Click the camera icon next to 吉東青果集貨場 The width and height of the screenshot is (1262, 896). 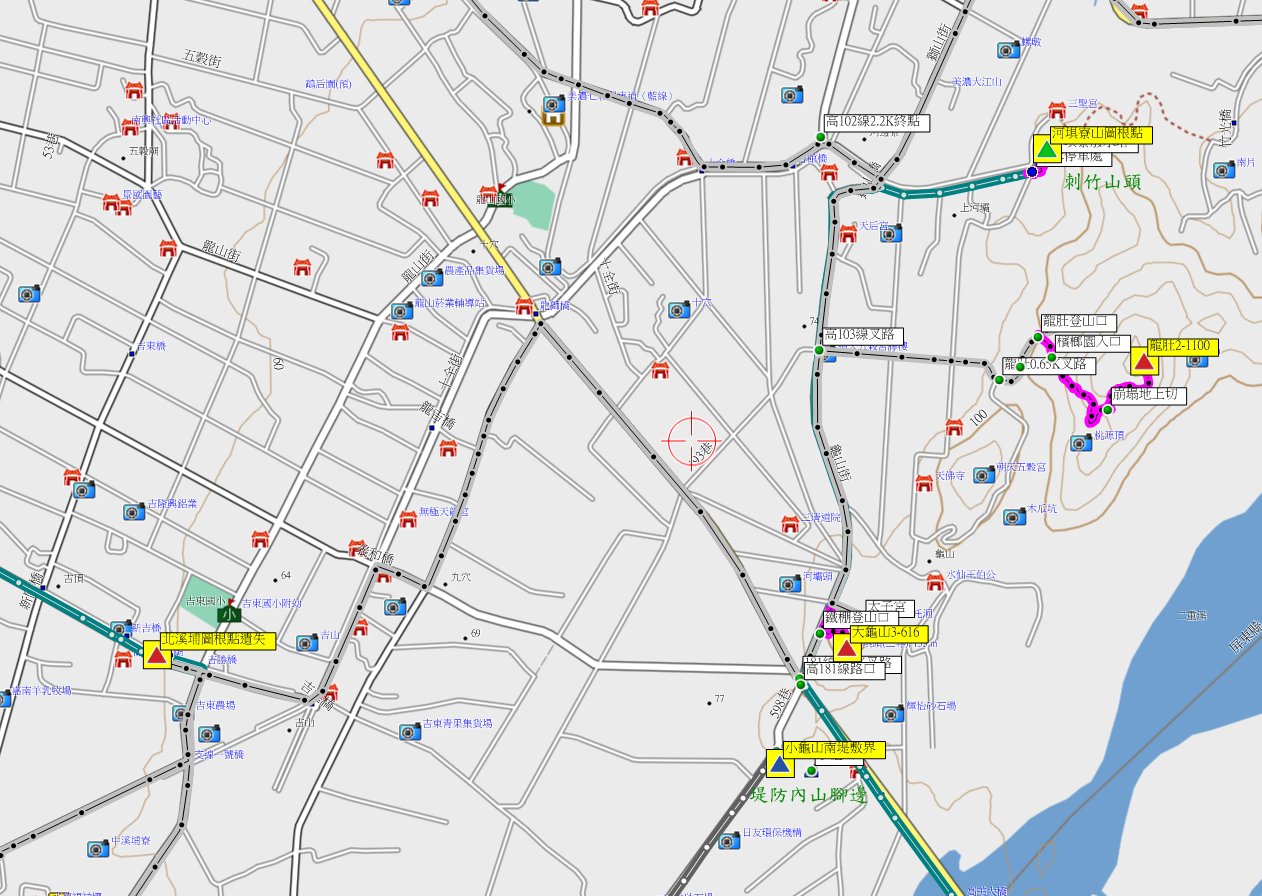(x=408, y=731)
